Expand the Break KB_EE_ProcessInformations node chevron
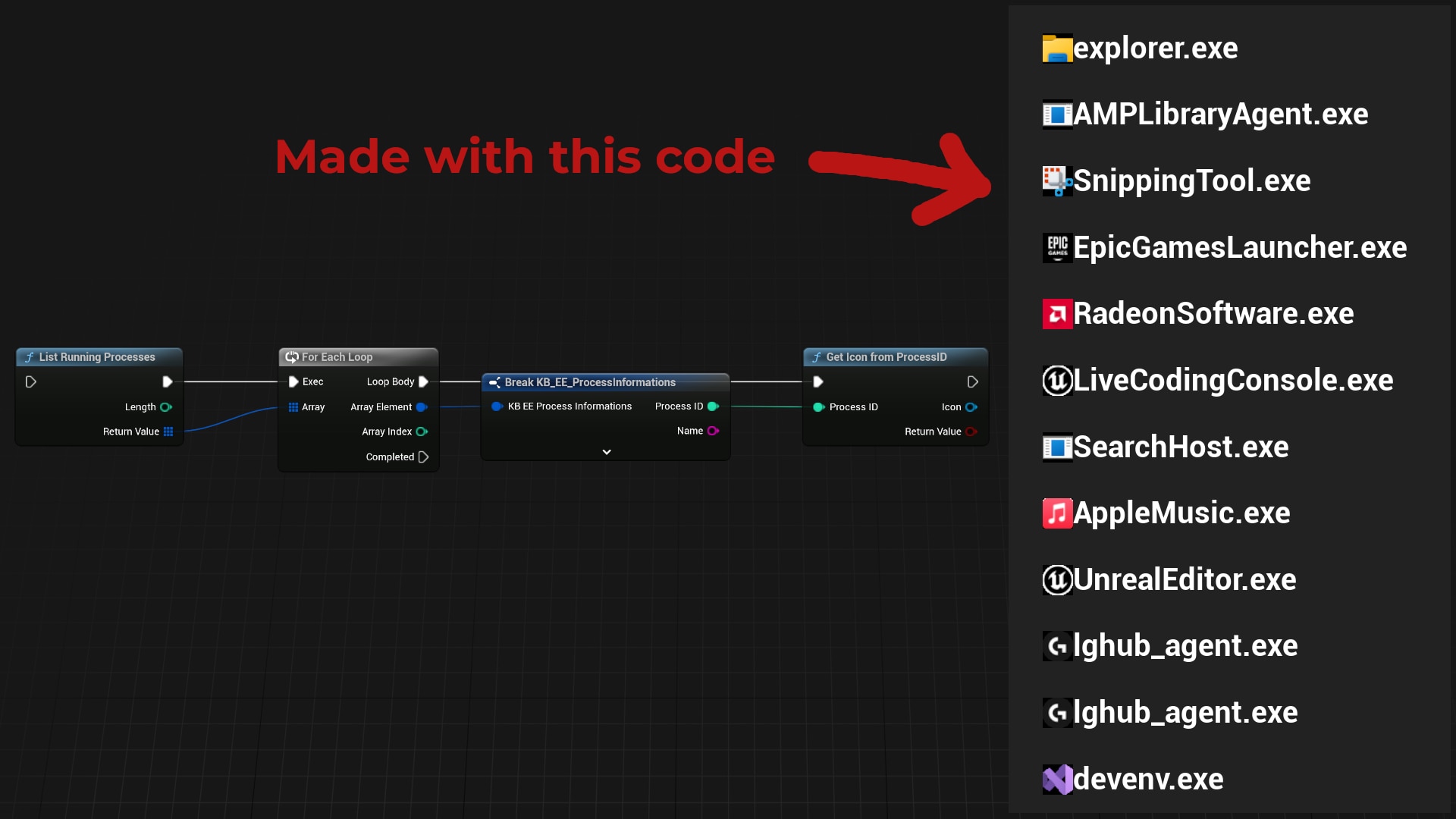This screenshot has height=819, width=1456. (x=607, y=452)
